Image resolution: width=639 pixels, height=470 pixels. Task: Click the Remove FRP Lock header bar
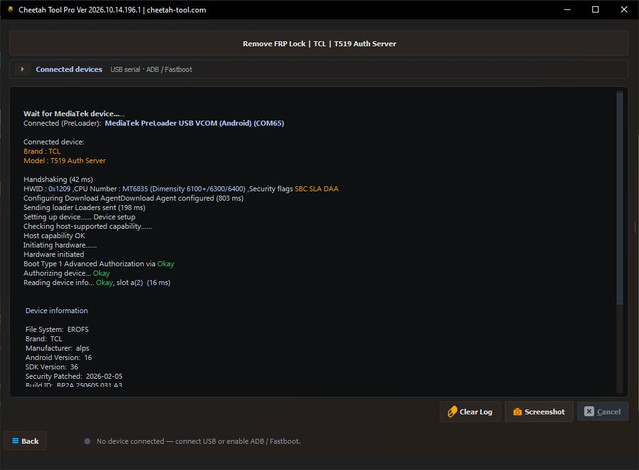pyautogui.click(x=319, y=44)
